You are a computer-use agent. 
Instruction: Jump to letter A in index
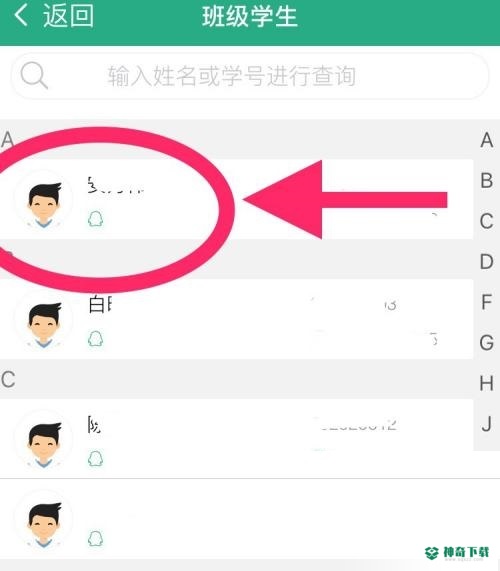(487, 140)
